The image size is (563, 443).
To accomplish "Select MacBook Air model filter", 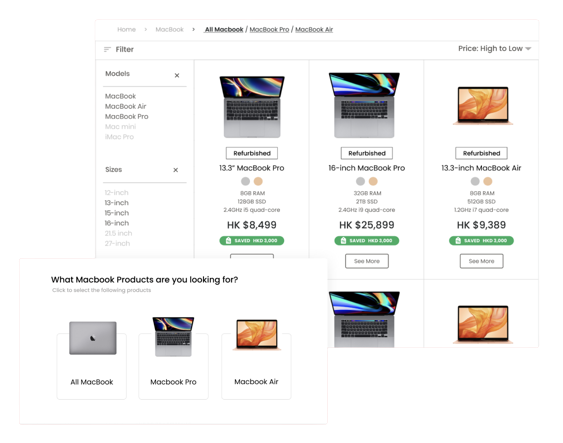I will [125, 106].
